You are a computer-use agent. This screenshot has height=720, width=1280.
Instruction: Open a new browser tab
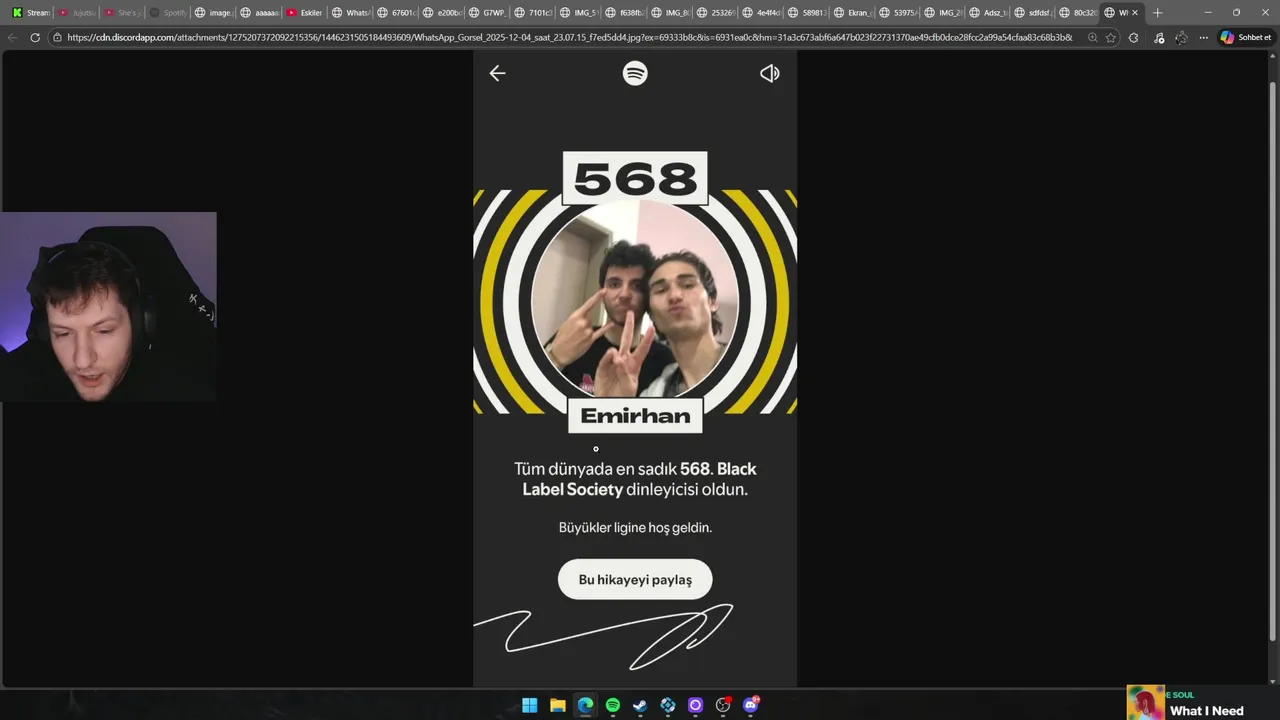(1157, 13)
